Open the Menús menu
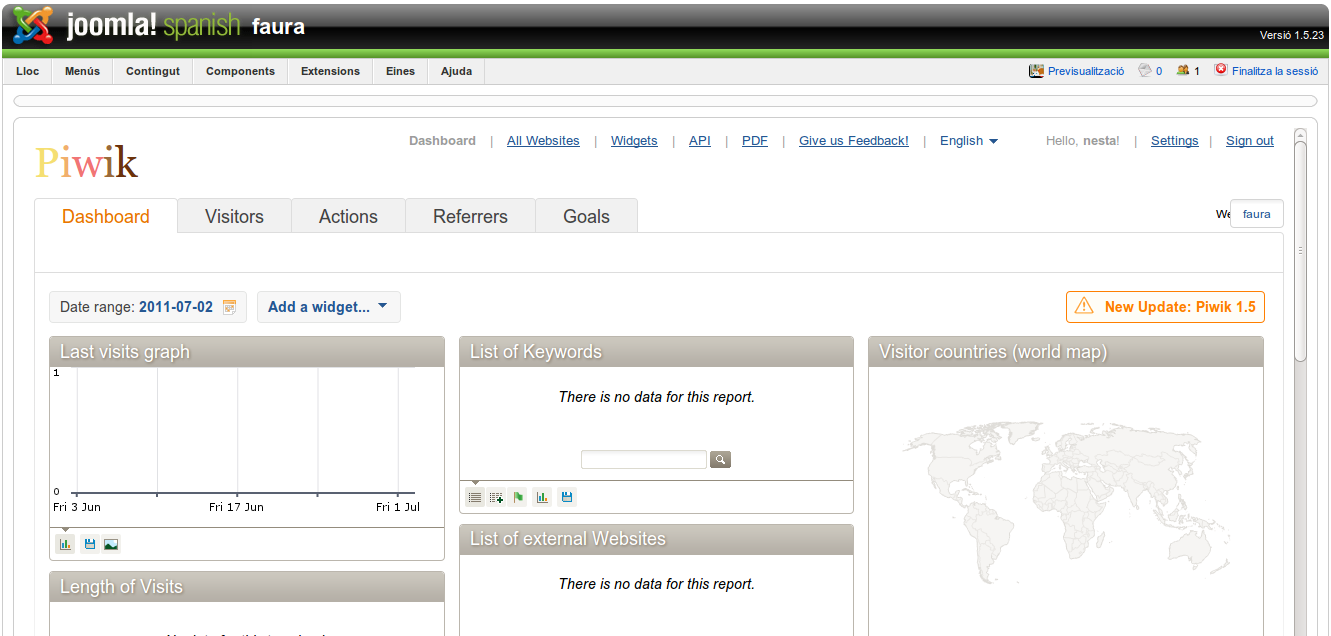The width and height of the screenshot is (1331, 636). point(82,71)
